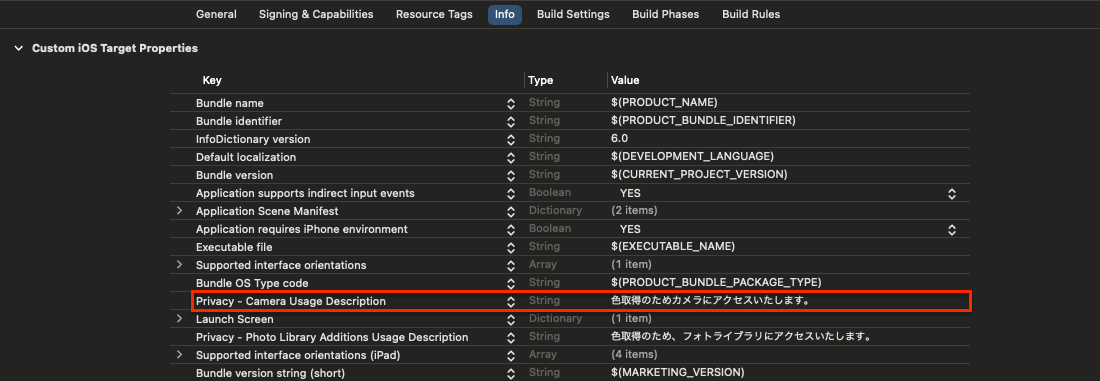Open YES dropdown for requires iPhone environment
Image resolution: width=1100 pixels, height=381 pixels.
pyautogui.click(x=952, y=229)
